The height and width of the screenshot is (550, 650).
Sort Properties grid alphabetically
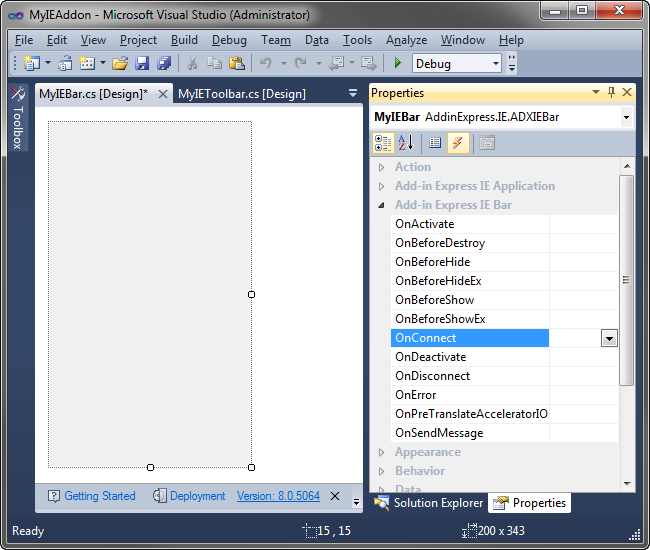pyautogui.click(x=406, y=143)
